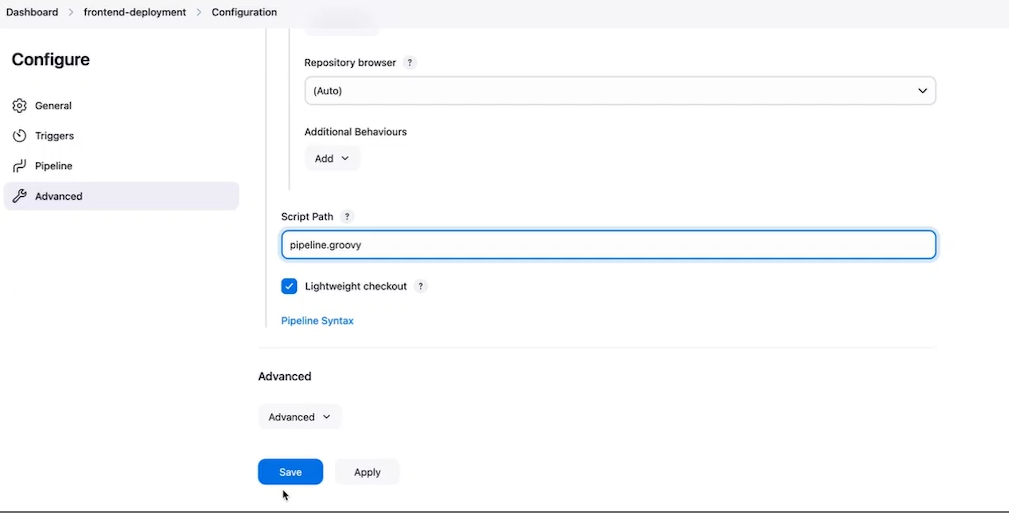Focus the Script Path text field
The image size is (1009, 513).
click(x=608, y=245)
